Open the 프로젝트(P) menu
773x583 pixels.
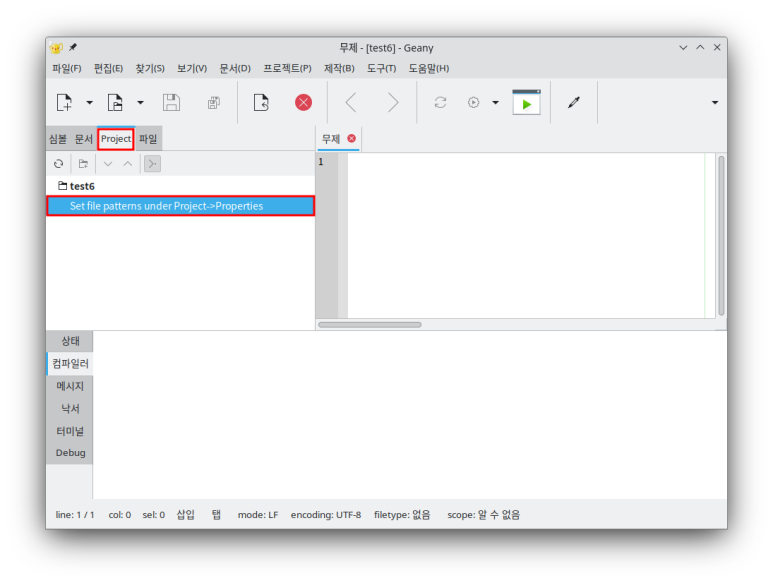287,69
